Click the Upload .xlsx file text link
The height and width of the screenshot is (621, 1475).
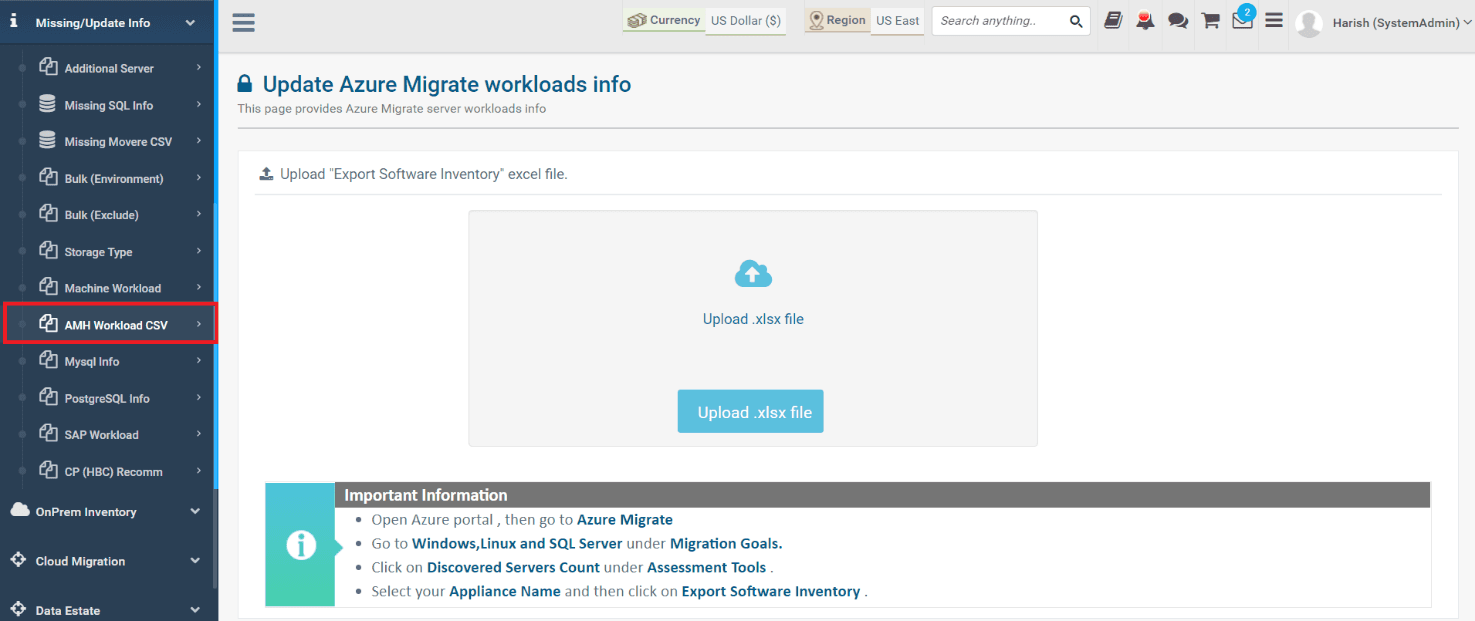tap(753, 319)
